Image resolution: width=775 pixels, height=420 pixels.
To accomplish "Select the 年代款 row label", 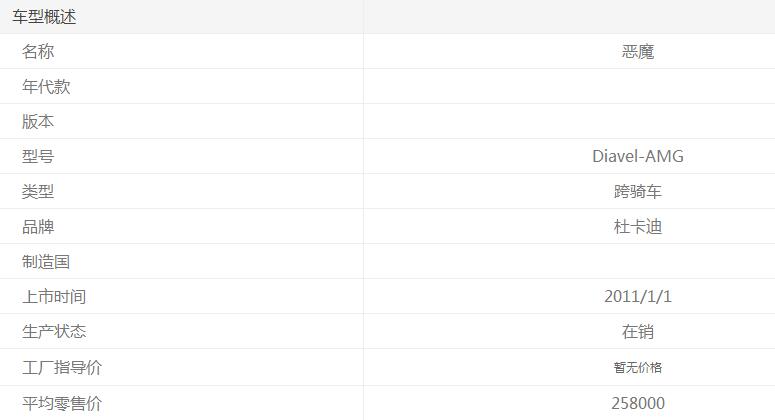I will (x=46, y=87).
